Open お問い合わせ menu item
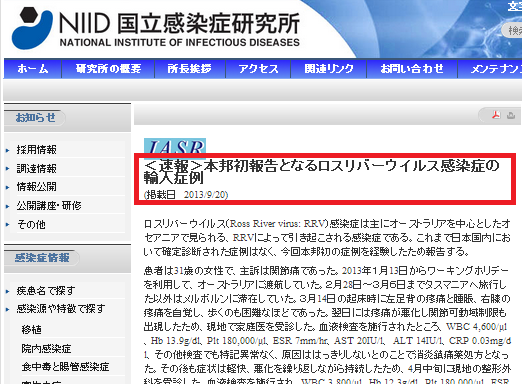The height and width of the screenshot is (384, 522). click(x=412, y=69)
